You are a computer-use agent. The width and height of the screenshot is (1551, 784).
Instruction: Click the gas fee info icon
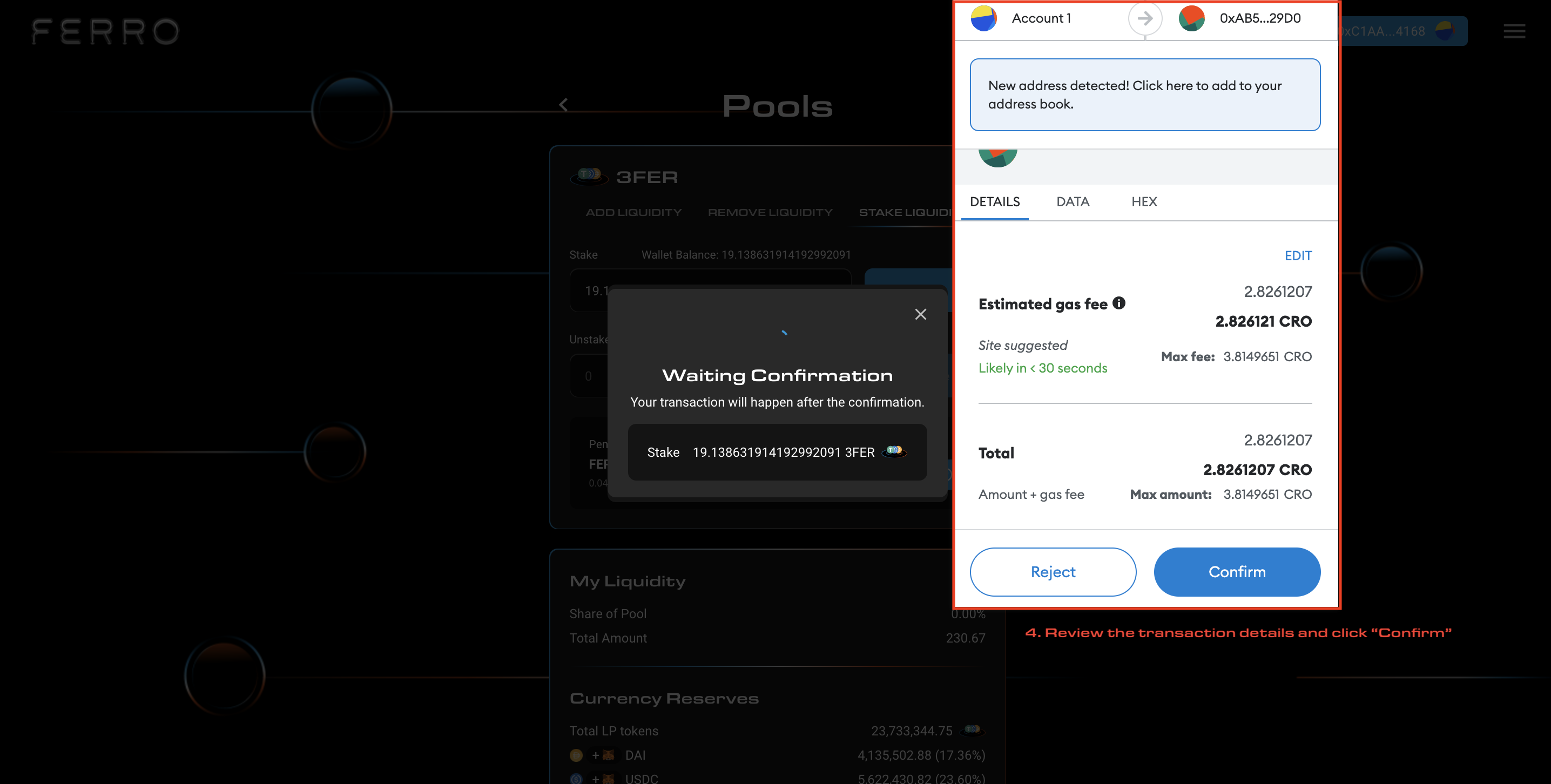1118,303
